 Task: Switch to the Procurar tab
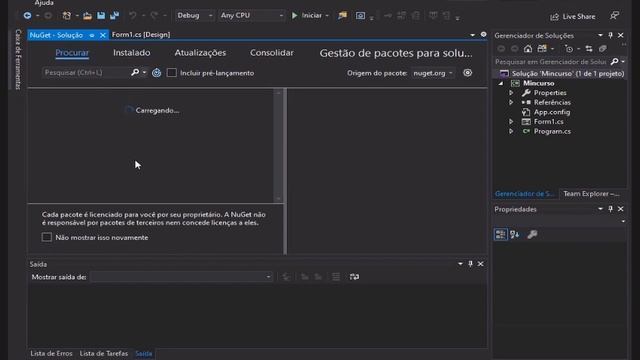click(x=72, y=53)
